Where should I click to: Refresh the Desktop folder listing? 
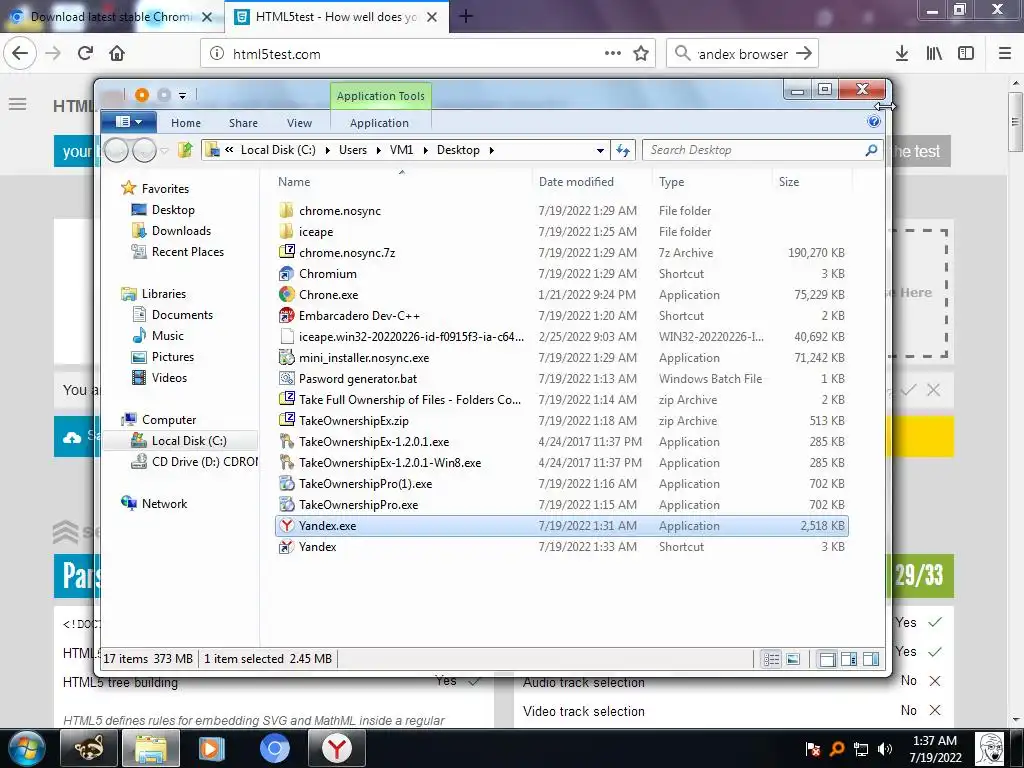click(x=623, y=150)
